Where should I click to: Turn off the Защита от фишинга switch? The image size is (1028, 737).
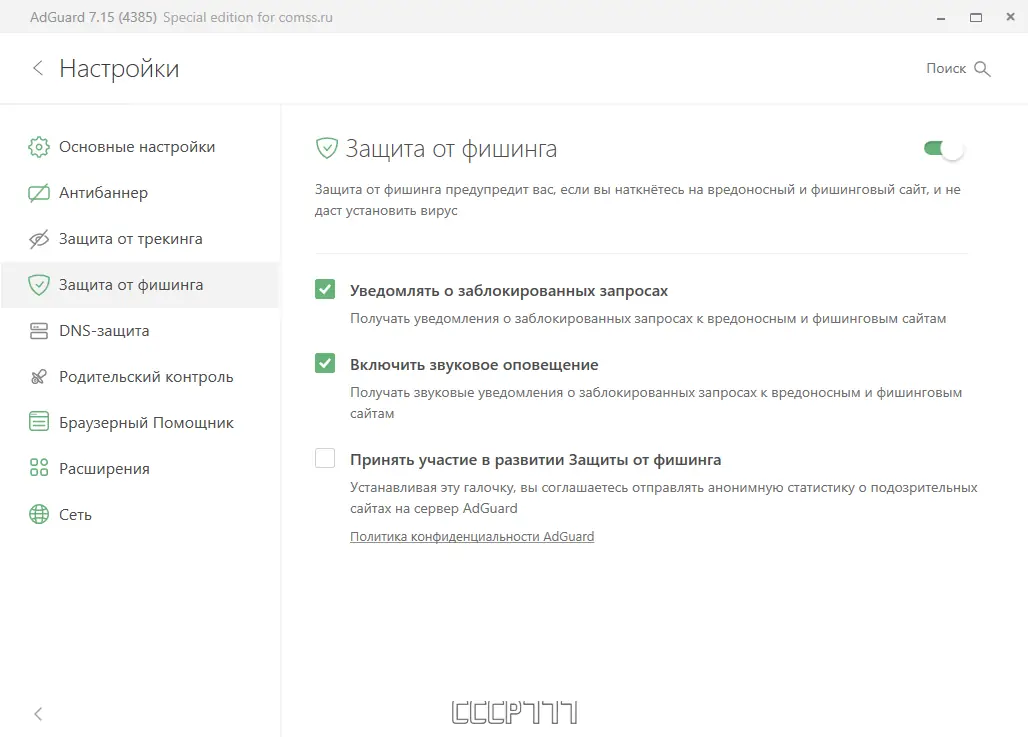(943, 149)
